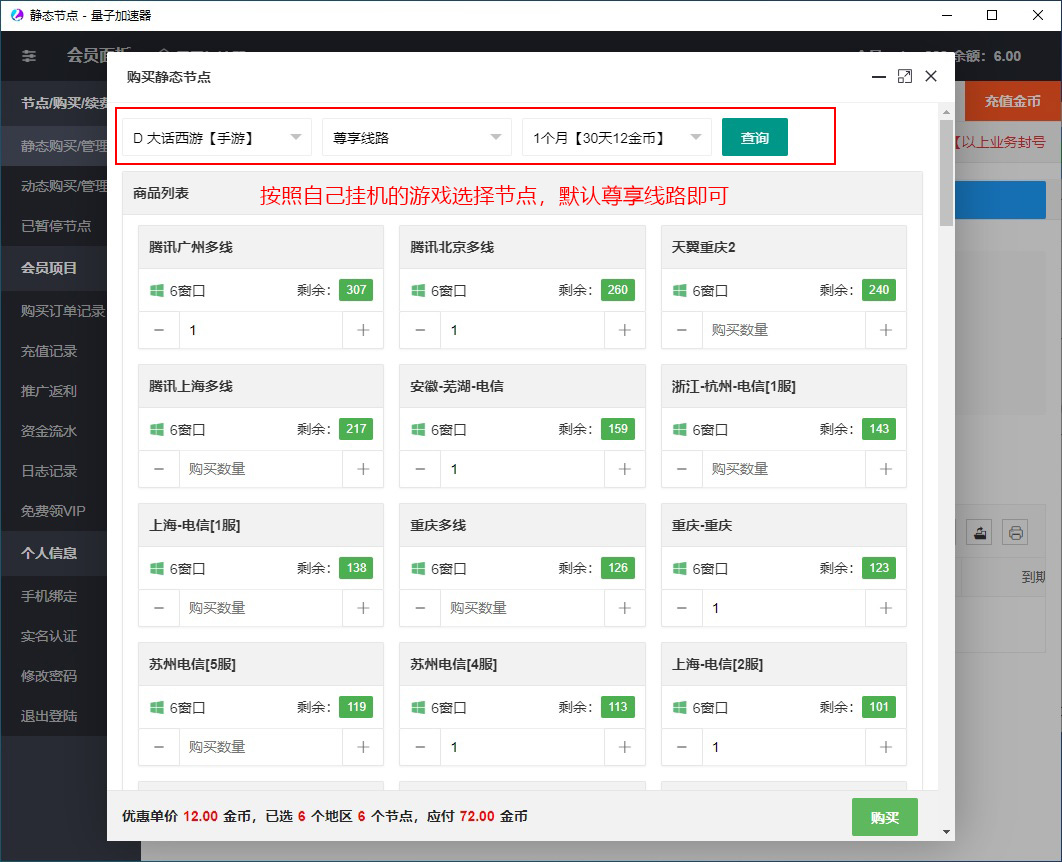
Task: Click the quantity field of 腾讯上海多线
Action: point(261,469)
